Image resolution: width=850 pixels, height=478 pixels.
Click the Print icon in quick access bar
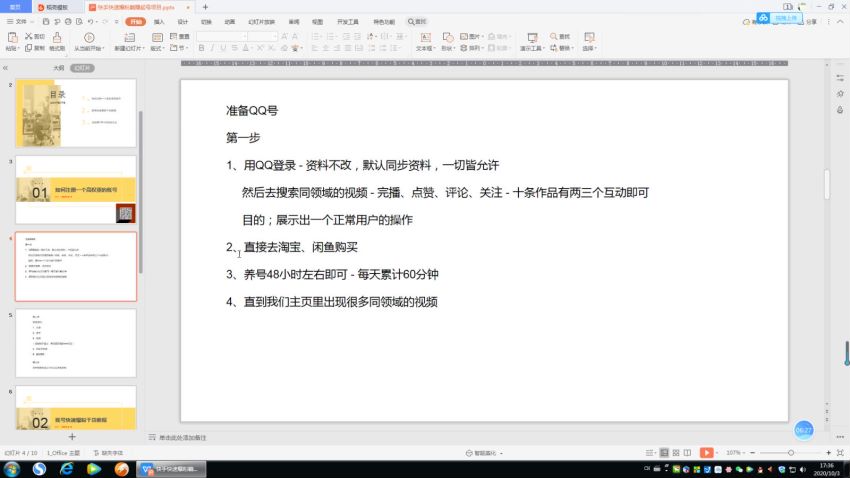click(68, 22)
